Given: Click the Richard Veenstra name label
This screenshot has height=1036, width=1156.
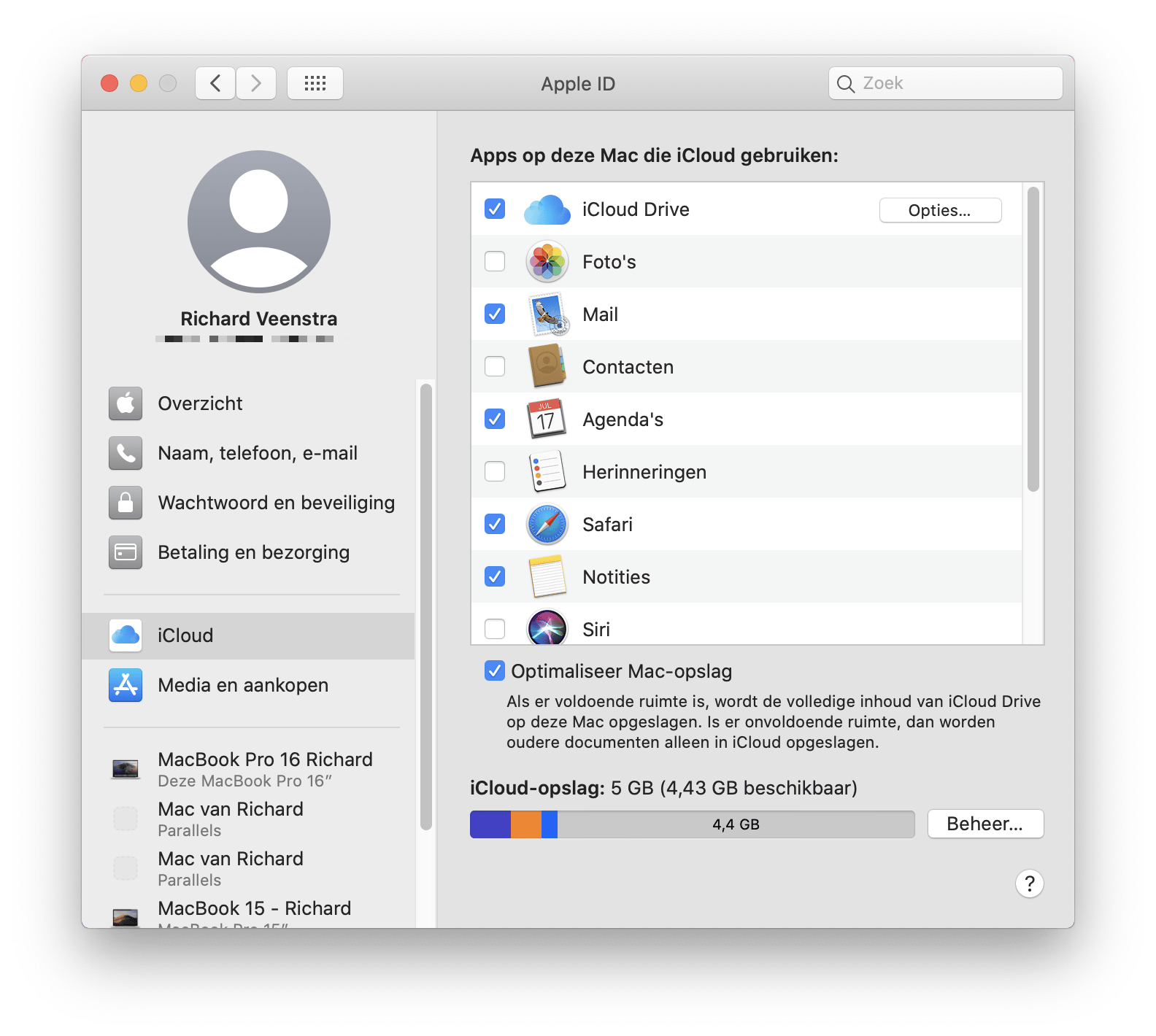Looking at the screenshot, I should [259, 319].
